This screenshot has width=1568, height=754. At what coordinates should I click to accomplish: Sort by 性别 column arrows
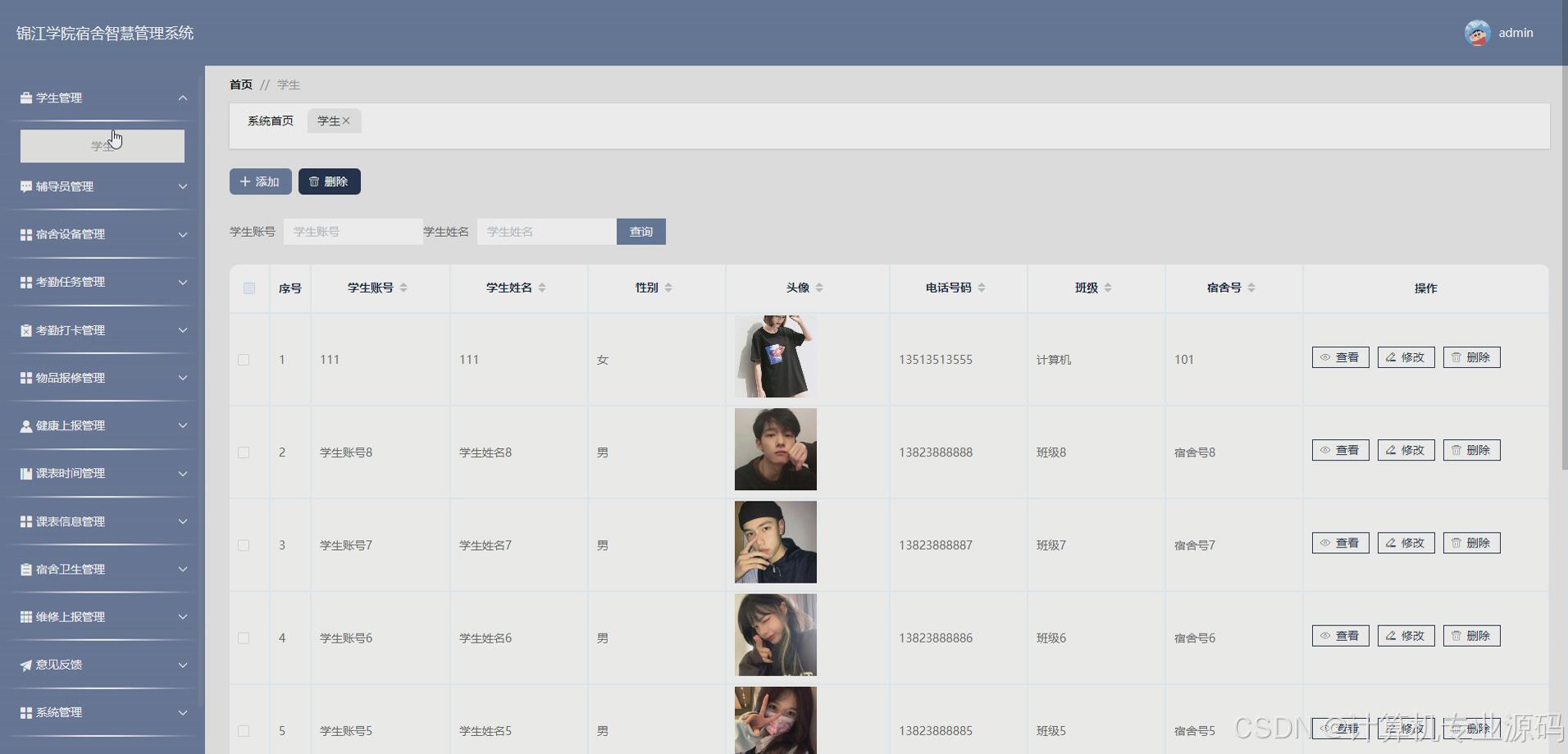pyautogui.click(x=668, y=288)
